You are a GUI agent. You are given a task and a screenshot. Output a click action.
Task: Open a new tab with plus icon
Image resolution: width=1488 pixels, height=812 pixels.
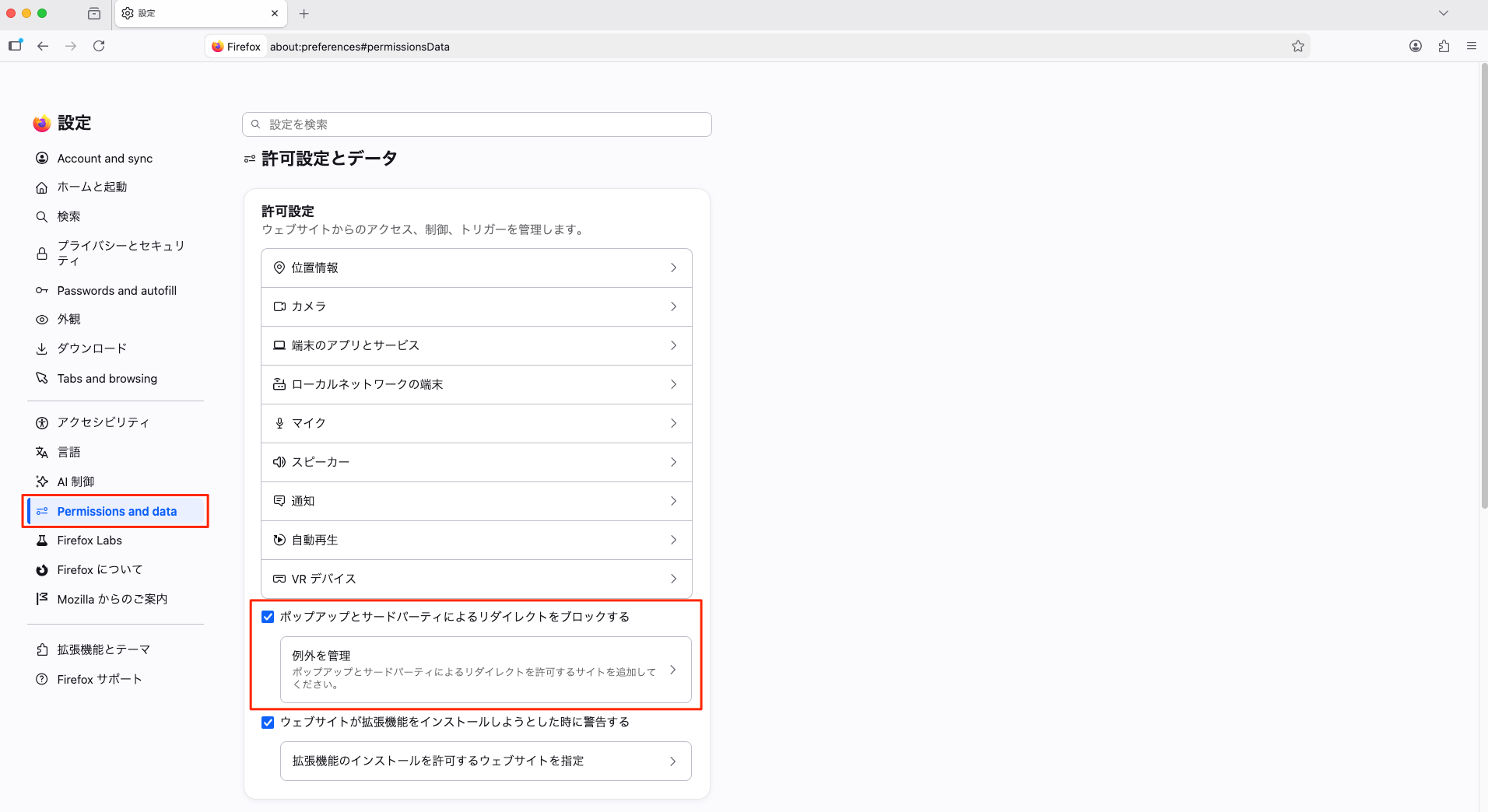(304, 13)
